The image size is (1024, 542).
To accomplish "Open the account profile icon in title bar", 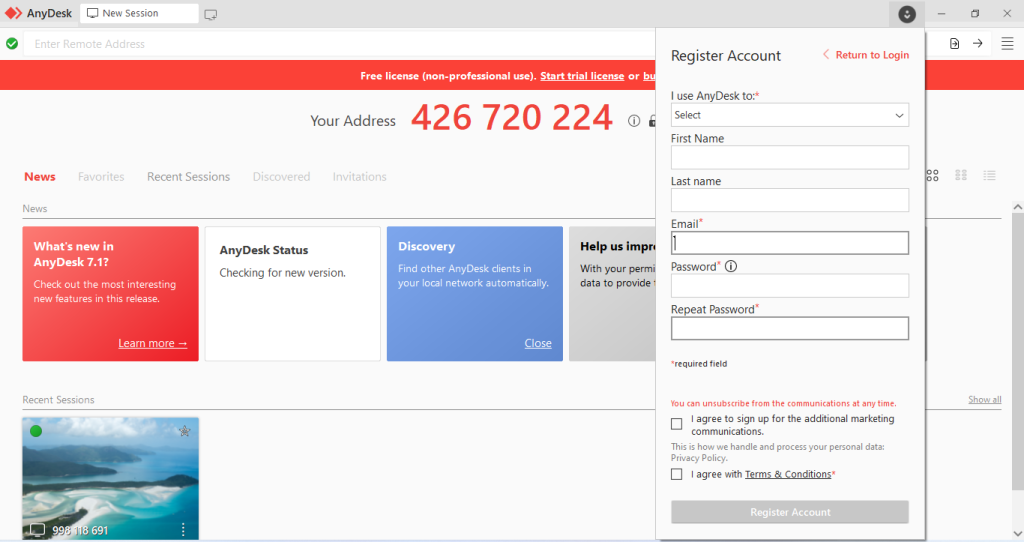I will tap(906, 14).
